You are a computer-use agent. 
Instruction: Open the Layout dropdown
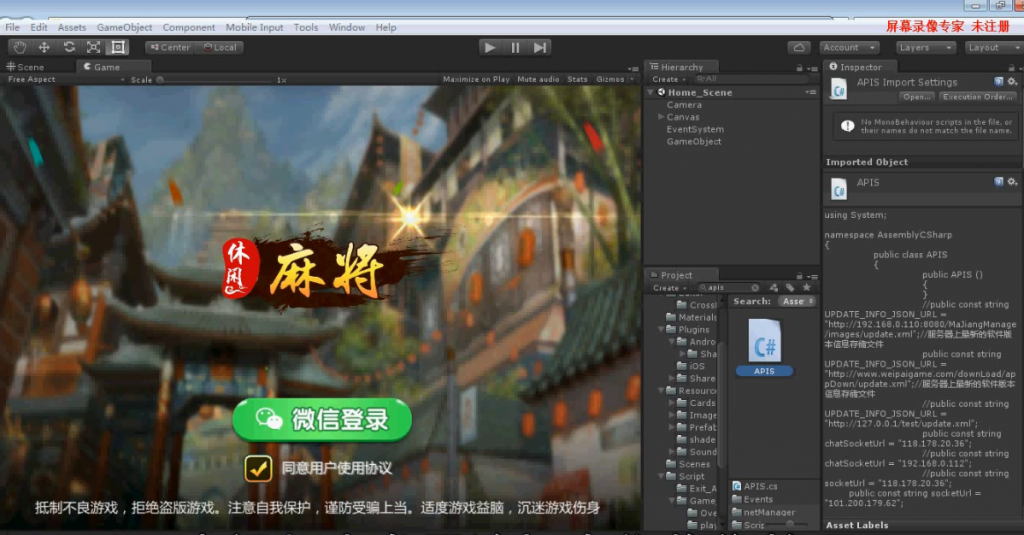click(x=989, y=47)
